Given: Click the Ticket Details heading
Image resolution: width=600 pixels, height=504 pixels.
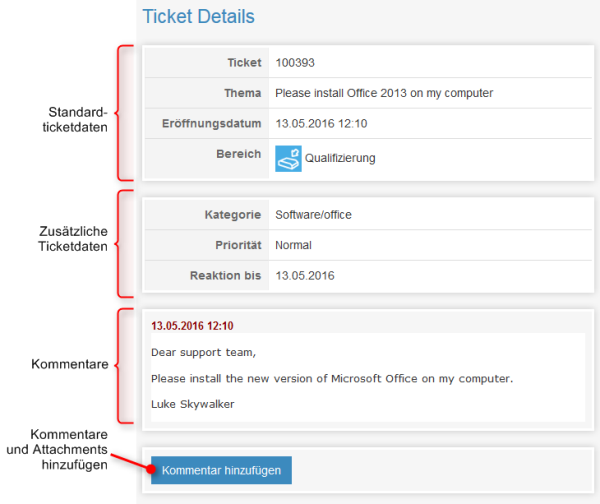Looking at the screenshot, I should (198, 17).
